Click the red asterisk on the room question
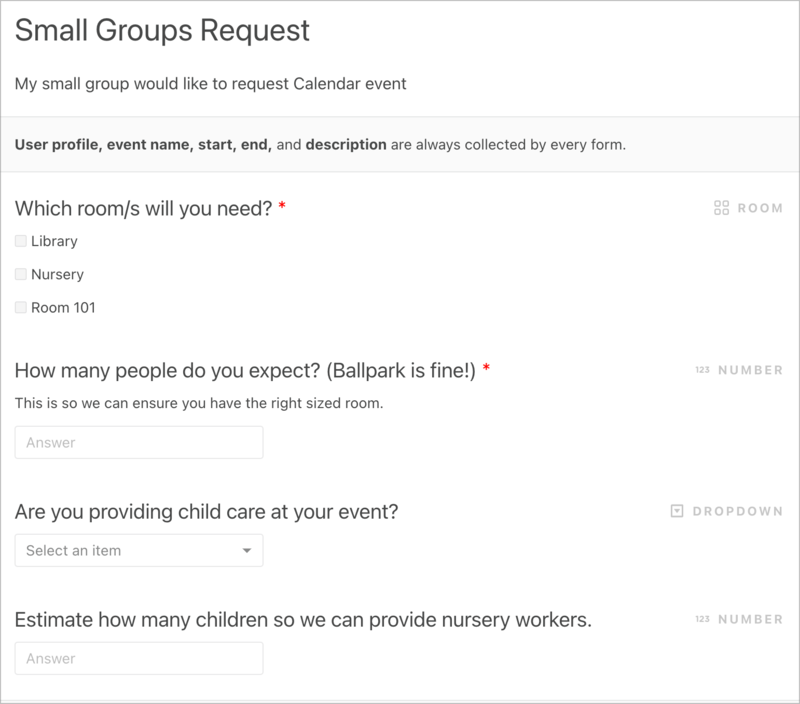 click(x=285, y=203)
